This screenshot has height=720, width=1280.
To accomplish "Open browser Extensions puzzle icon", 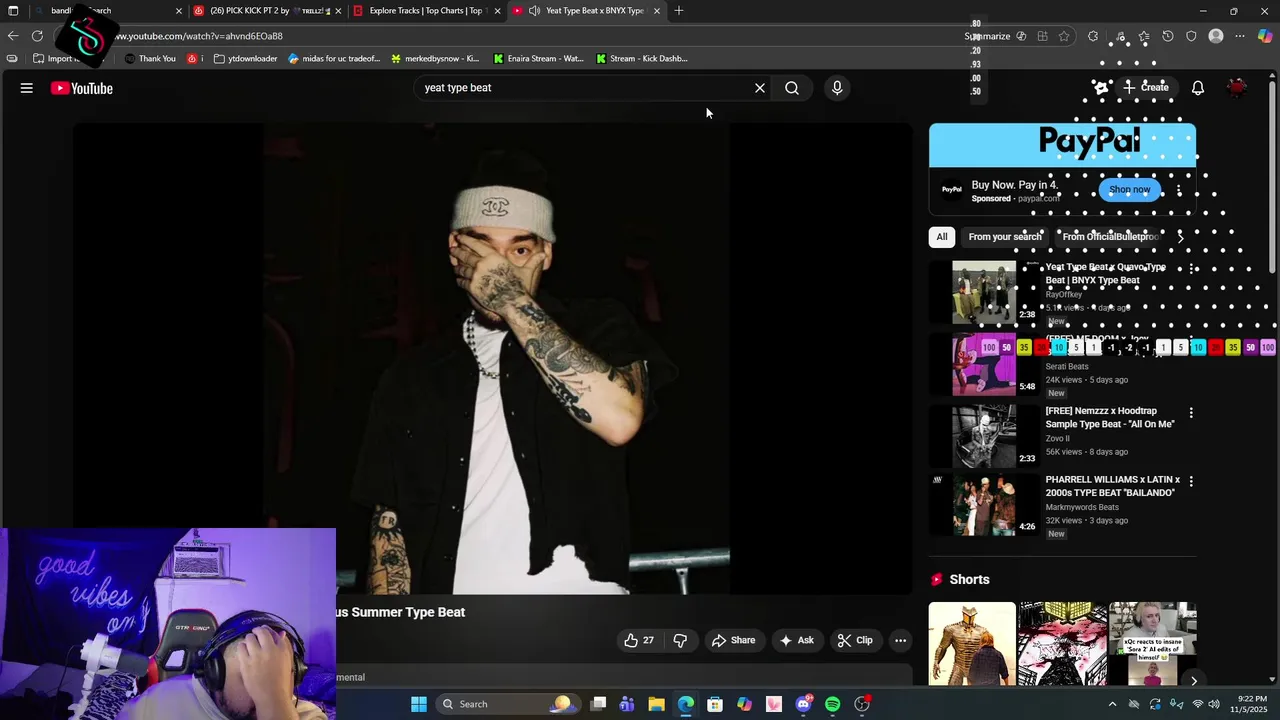I will (1093, 36).
